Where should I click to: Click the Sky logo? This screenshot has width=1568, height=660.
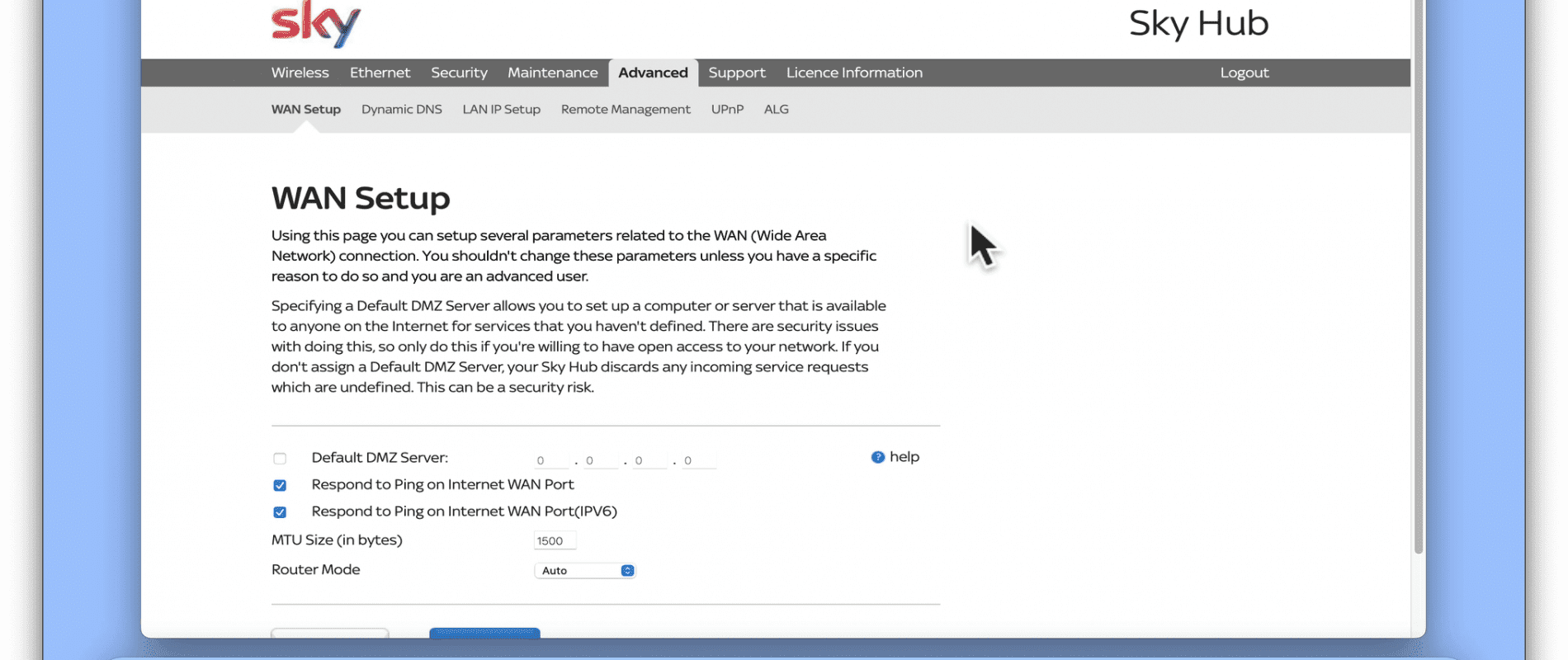point(315,23)
